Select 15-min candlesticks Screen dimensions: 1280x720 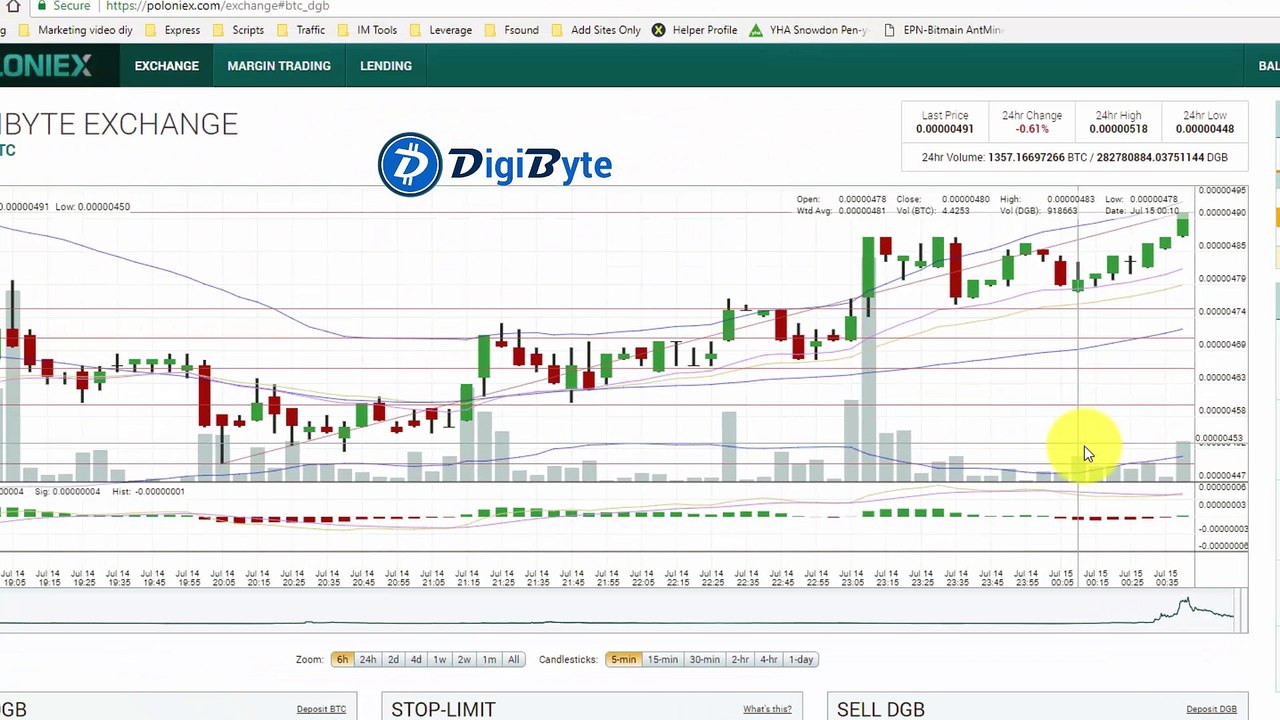[662, 660]
